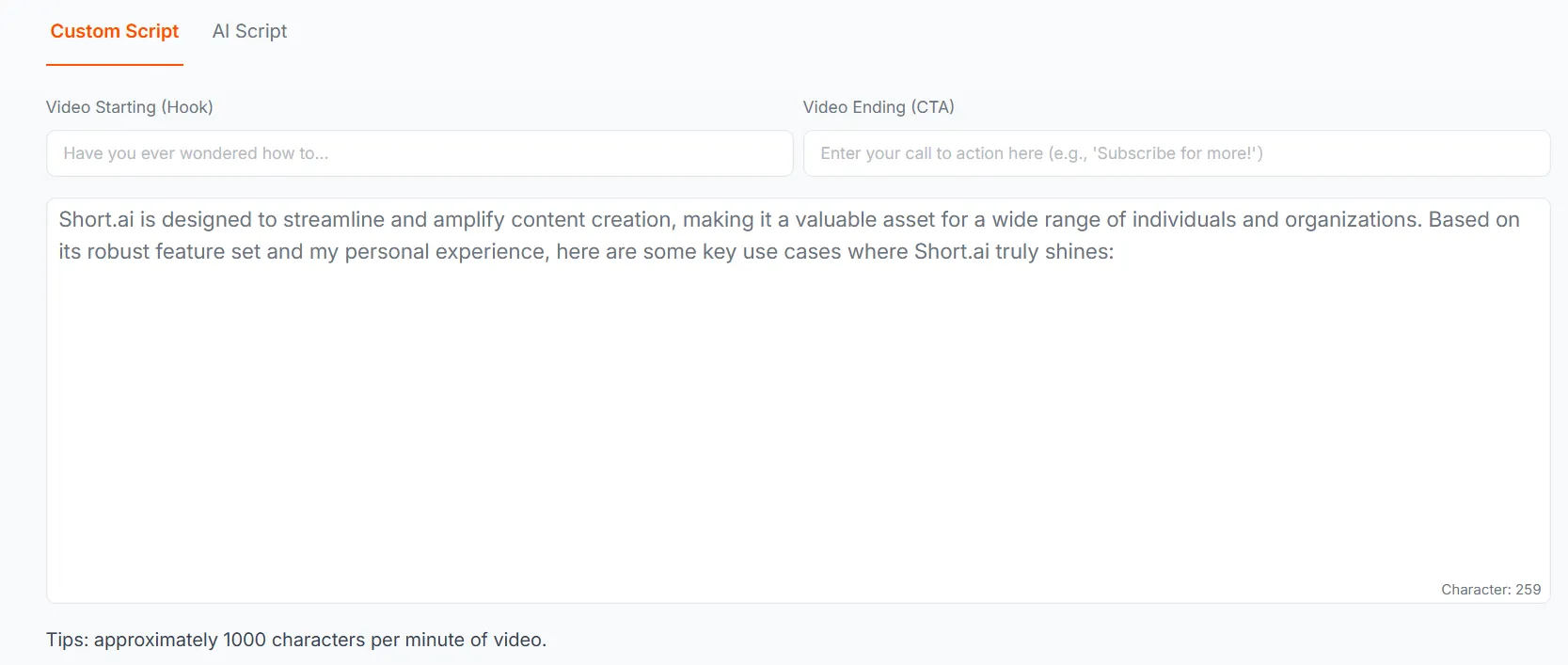Viewport: 1568px width, 665px height.
Task: Click the tips text about 1000 characters
Action: tap(296, 640)
